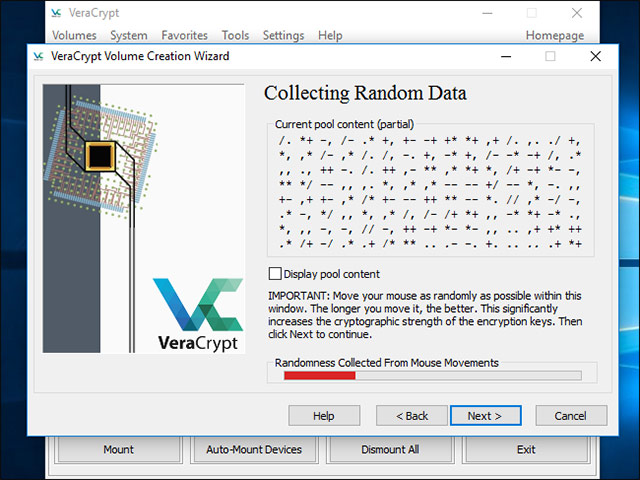Minimize the VeraCrypt main window

click(487, 13)
